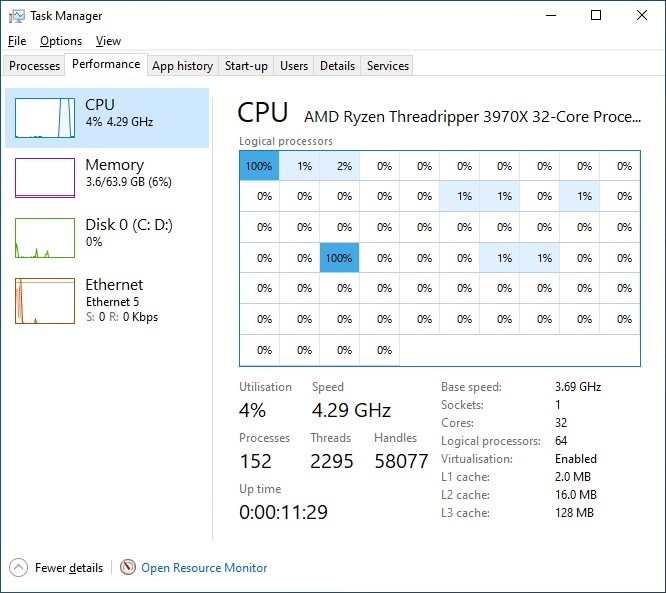The height and width of the screenshot is (593, 666).
Task: Open the Disk 0 graph thumbnail
Action: click(x=45, y=237)
